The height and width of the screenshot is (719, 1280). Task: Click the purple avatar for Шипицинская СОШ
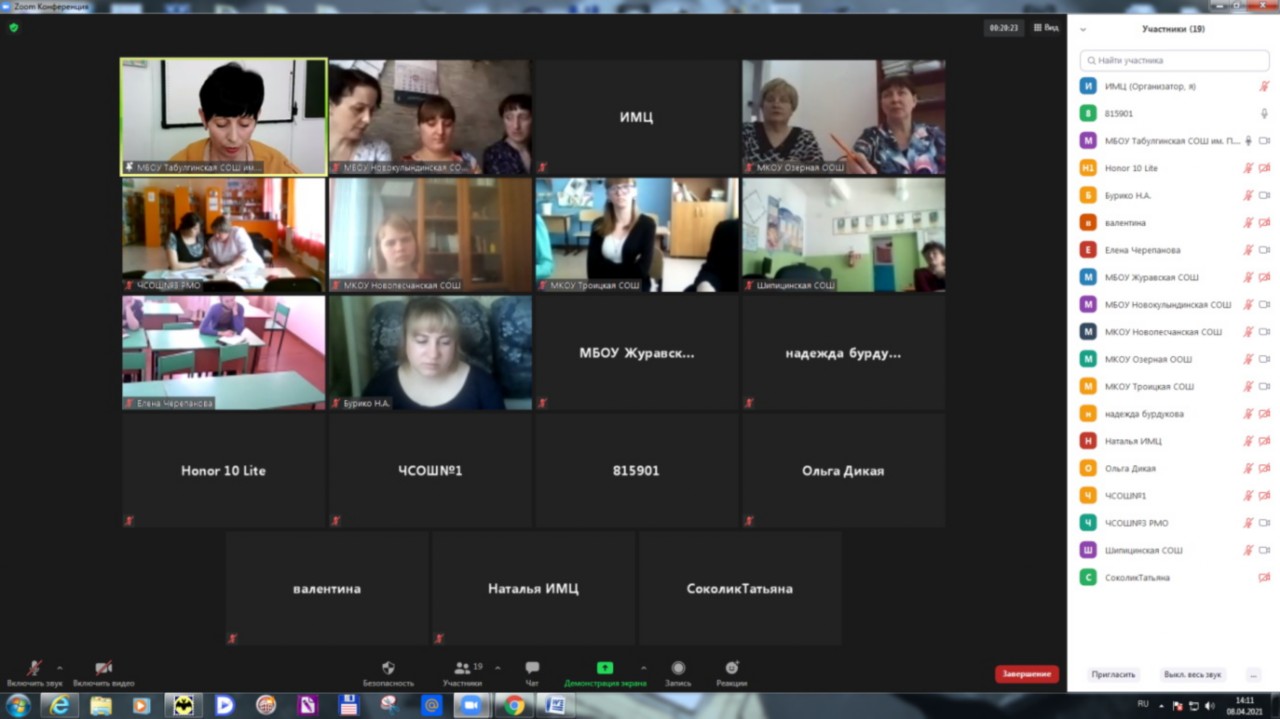coord(1088,550)
